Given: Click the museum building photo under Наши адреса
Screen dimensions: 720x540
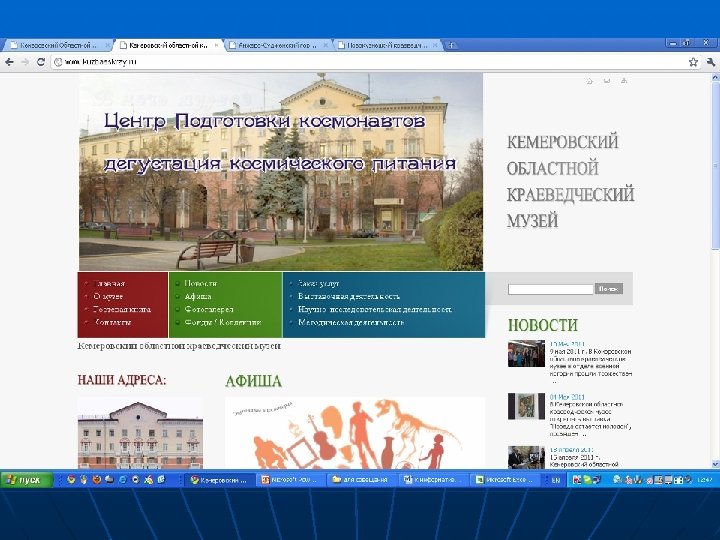Looking at the screenshot, I should coord(140,434).
